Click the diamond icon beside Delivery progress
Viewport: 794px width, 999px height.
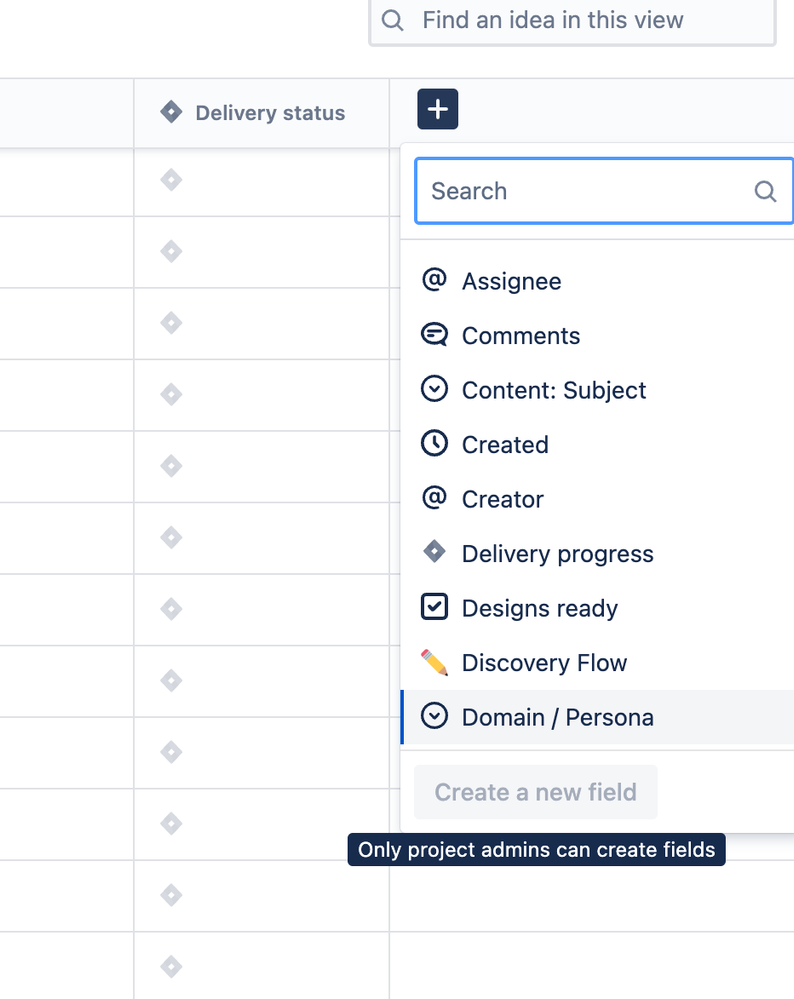[434, 553]
